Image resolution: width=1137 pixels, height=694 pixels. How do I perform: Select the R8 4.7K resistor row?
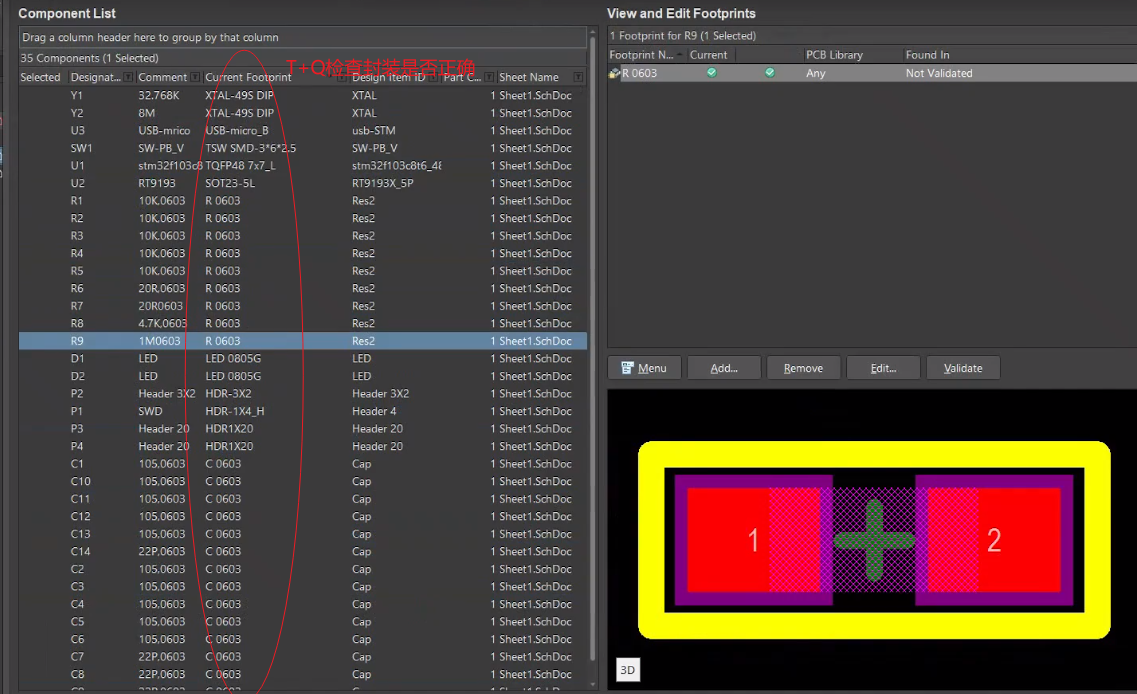pos(302,323)
